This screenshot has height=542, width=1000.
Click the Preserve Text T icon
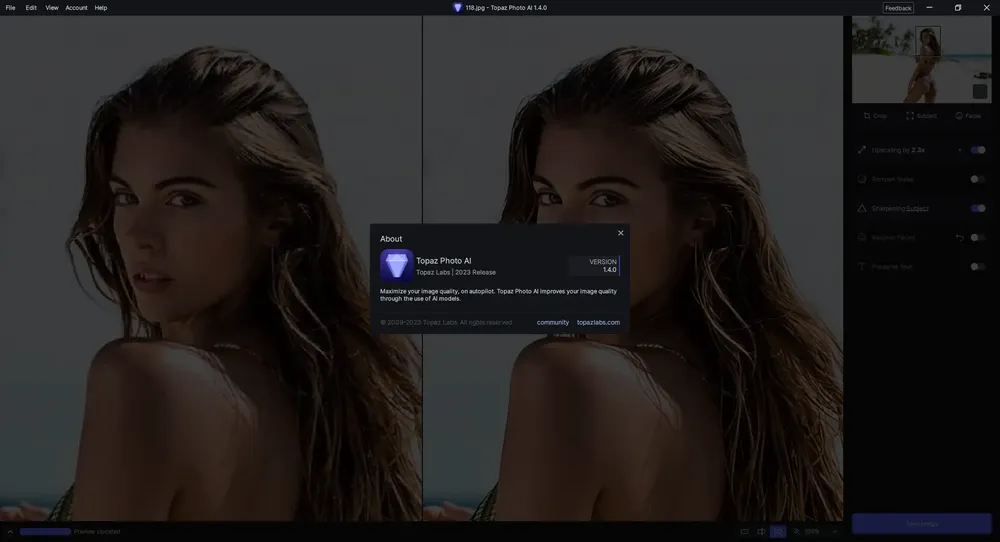coord(862,267)
